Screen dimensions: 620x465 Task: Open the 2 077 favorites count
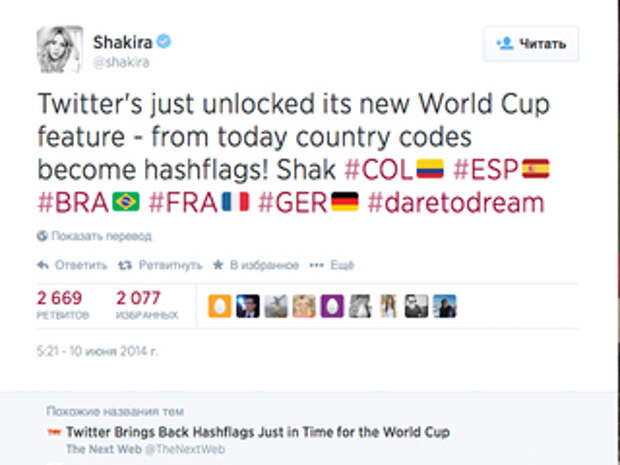[138, 298]
